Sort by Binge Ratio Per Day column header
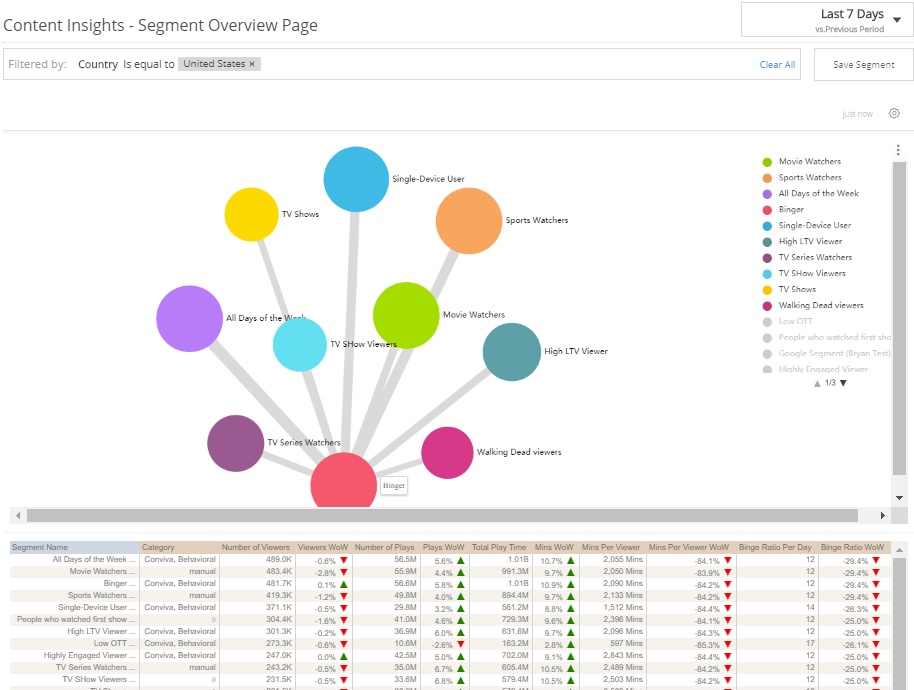This screenshot has width=914, height=690. pos(775,547)
